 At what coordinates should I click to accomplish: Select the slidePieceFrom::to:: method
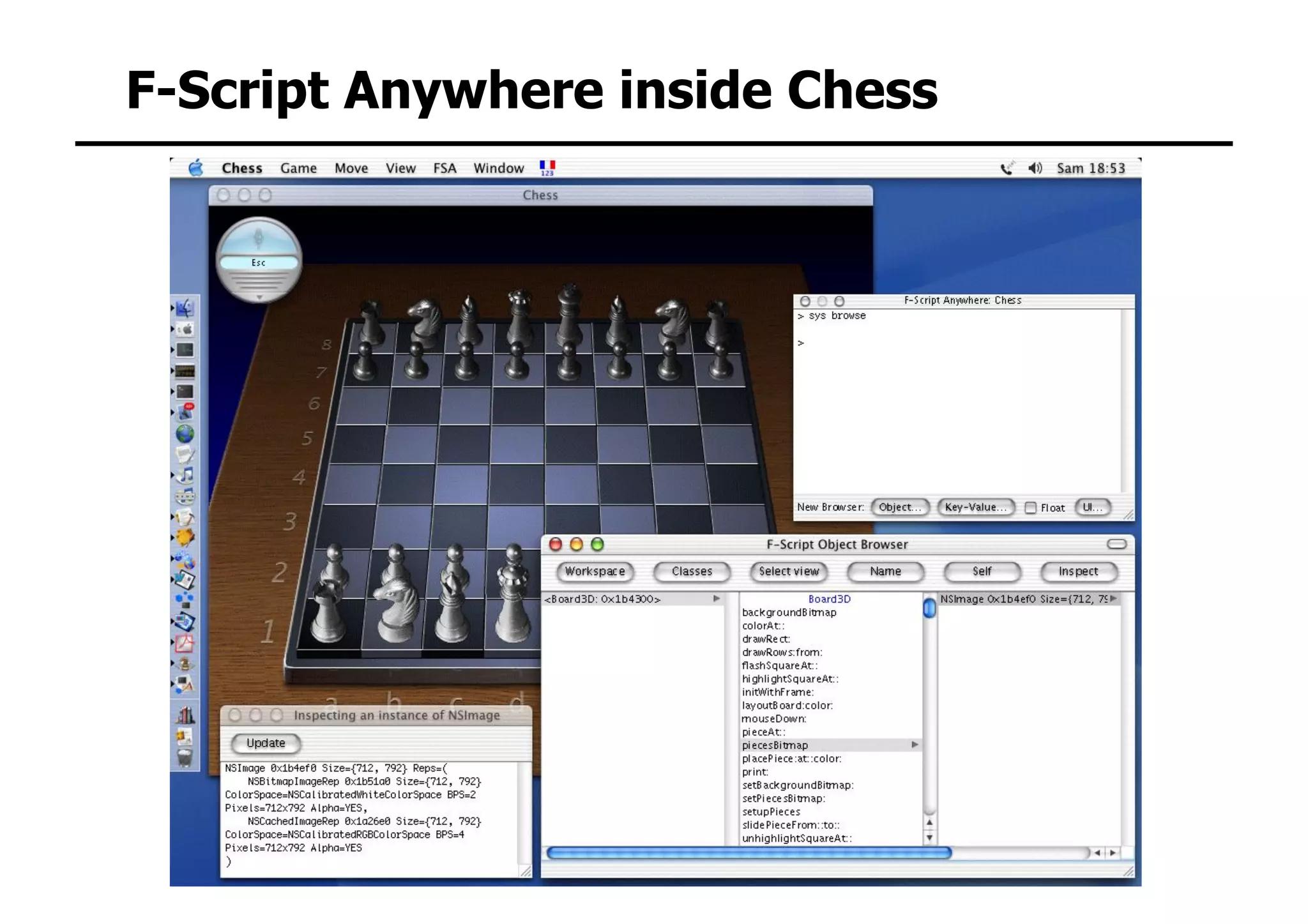point(791,825)
